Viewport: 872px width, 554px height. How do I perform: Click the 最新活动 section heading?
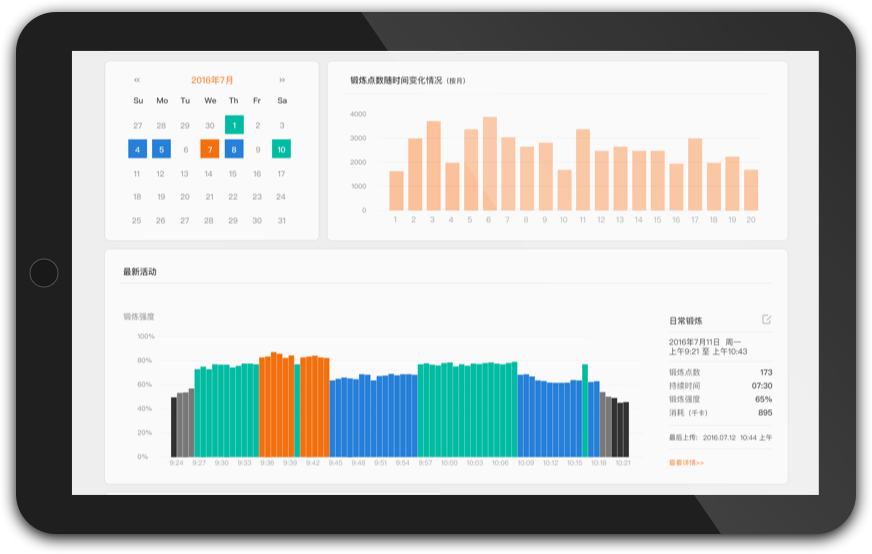pos(140,271)
